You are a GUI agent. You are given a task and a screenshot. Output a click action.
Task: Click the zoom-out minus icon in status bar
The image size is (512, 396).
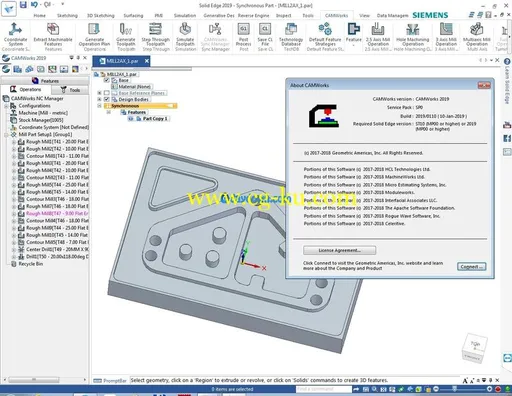coord(435,389)
